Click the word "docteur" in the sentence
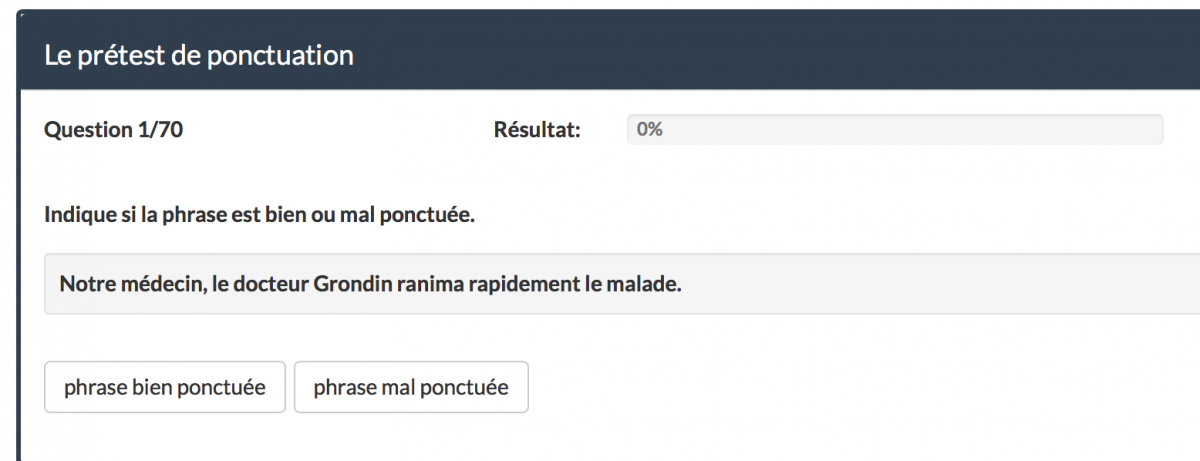Image resolution: width=1200 pixels, height=461 pixels. (x=272, y=283)
